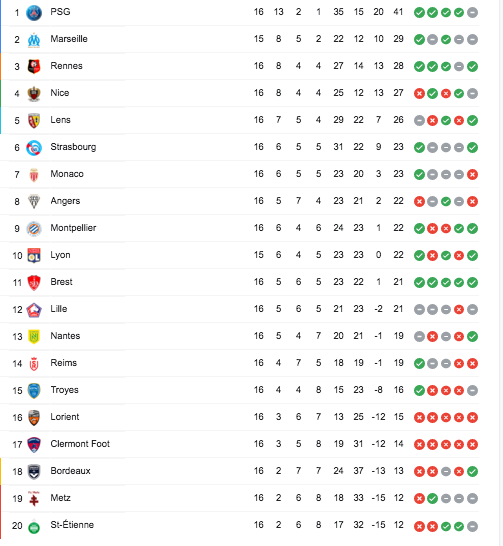The width and height of the screenshot is (503, 546).
Task: Click the Clermont Foot team name
Action: (80, 444)
